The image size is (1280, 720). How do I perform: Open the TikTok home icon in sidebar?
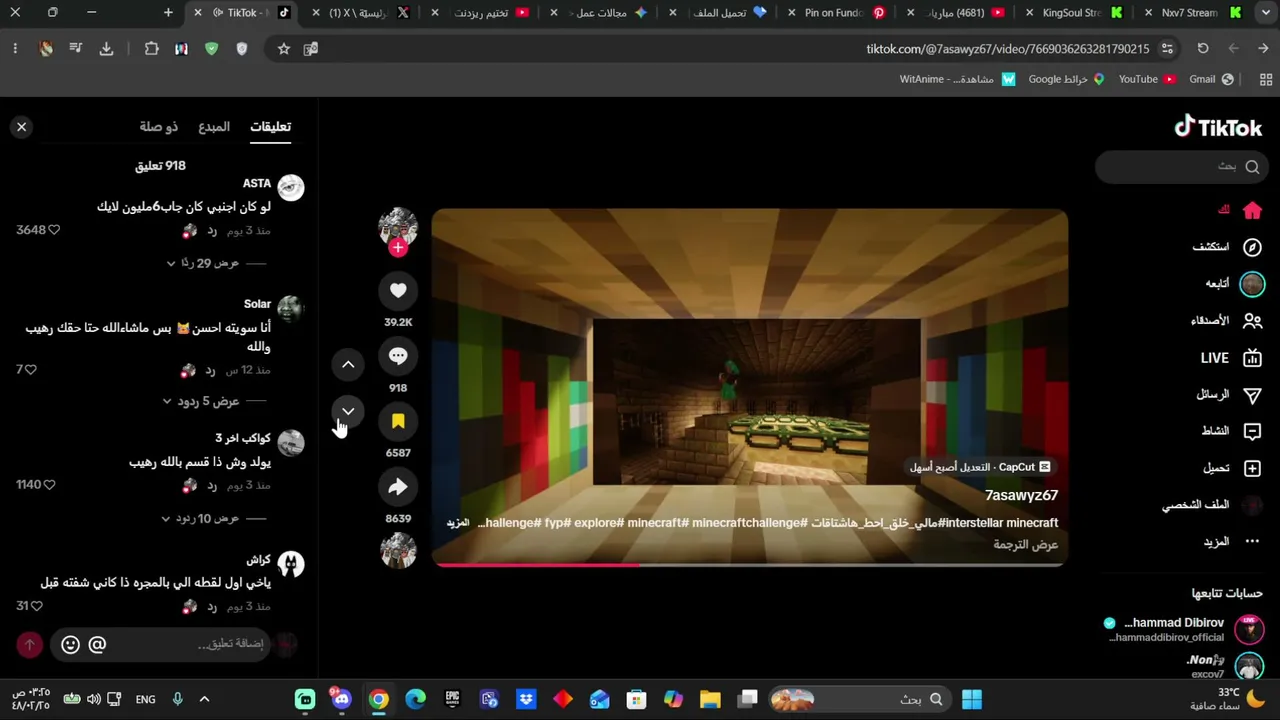click(x=1252, y=210)
